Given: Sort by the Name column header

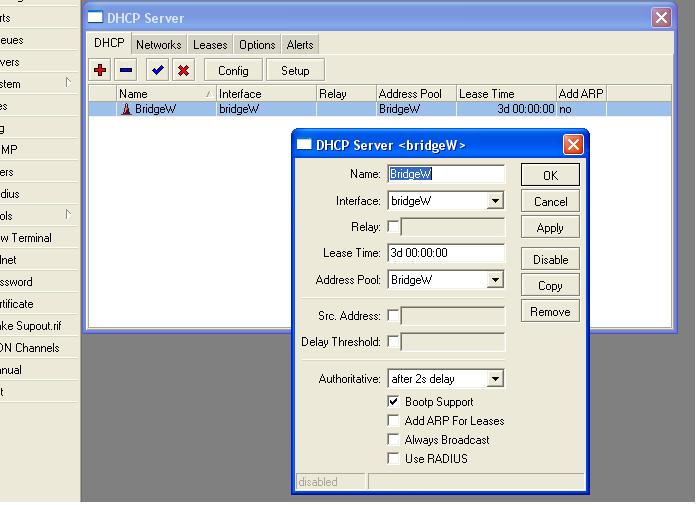Looking at the screenshot, I should 166,94.
